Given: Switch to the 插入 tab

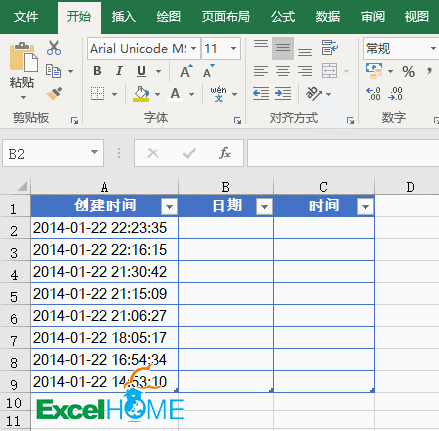Looking at the screenshot, I should [x=123, y=17].
